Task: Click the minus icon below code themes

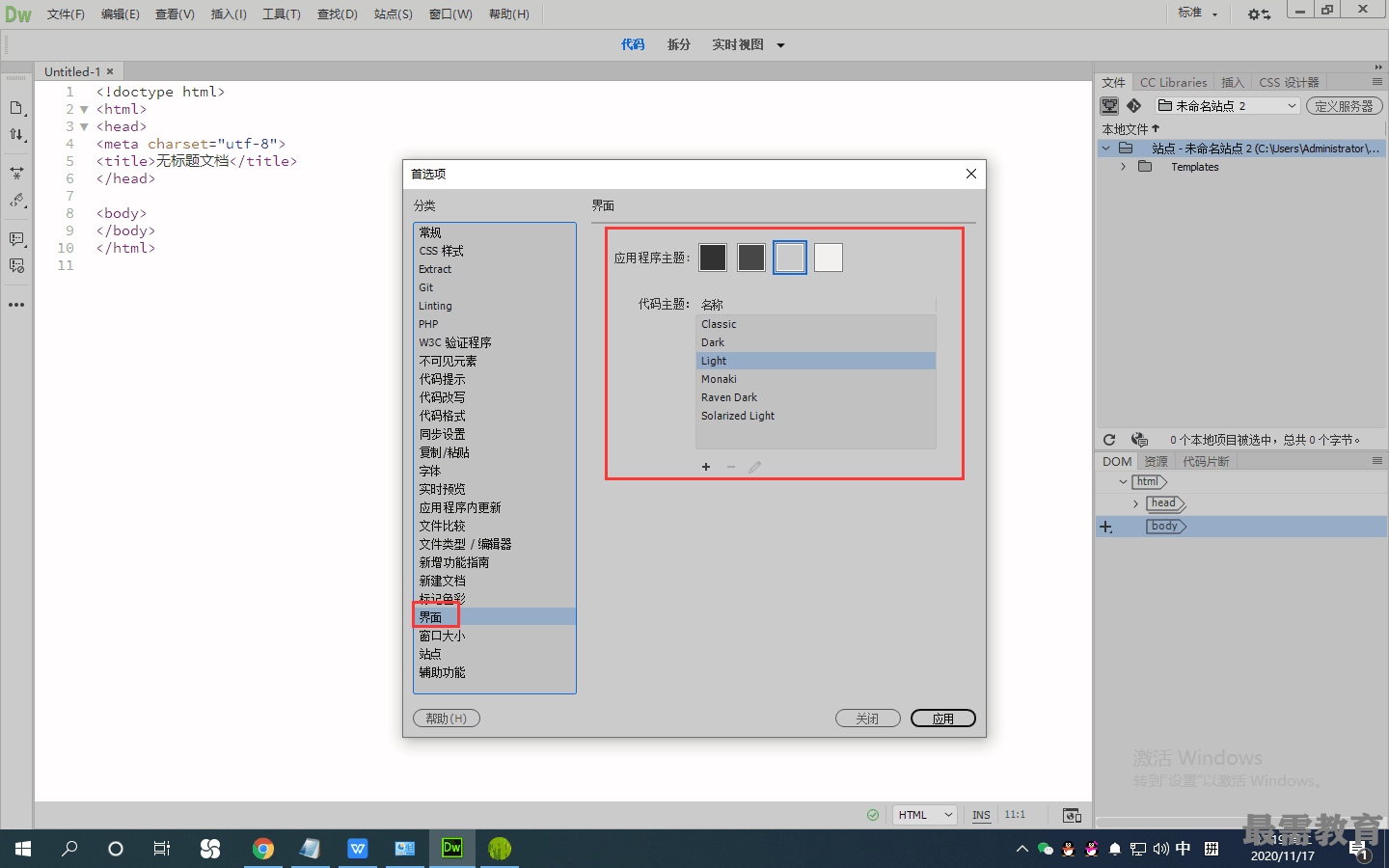Action: tap(731, 467)
